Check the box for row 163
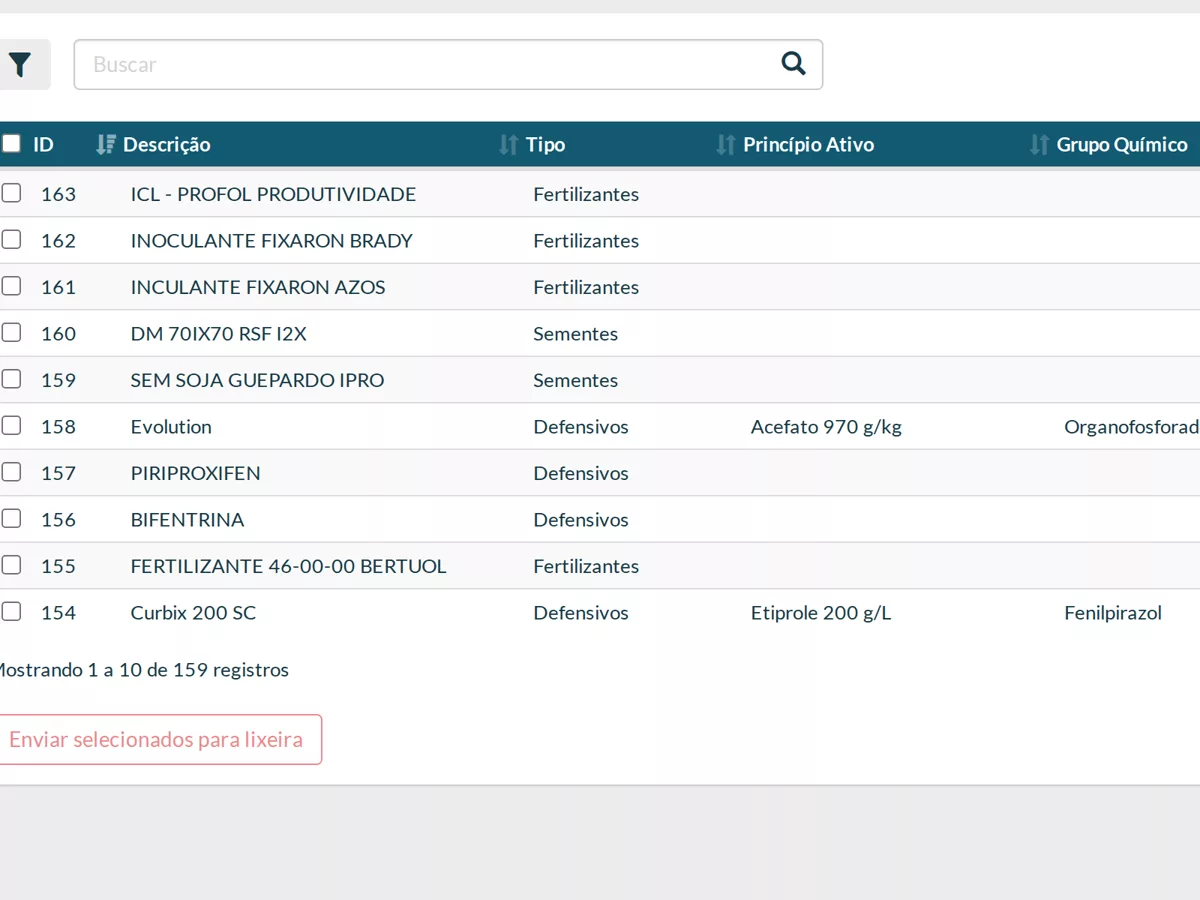 [x=11, y=193]
